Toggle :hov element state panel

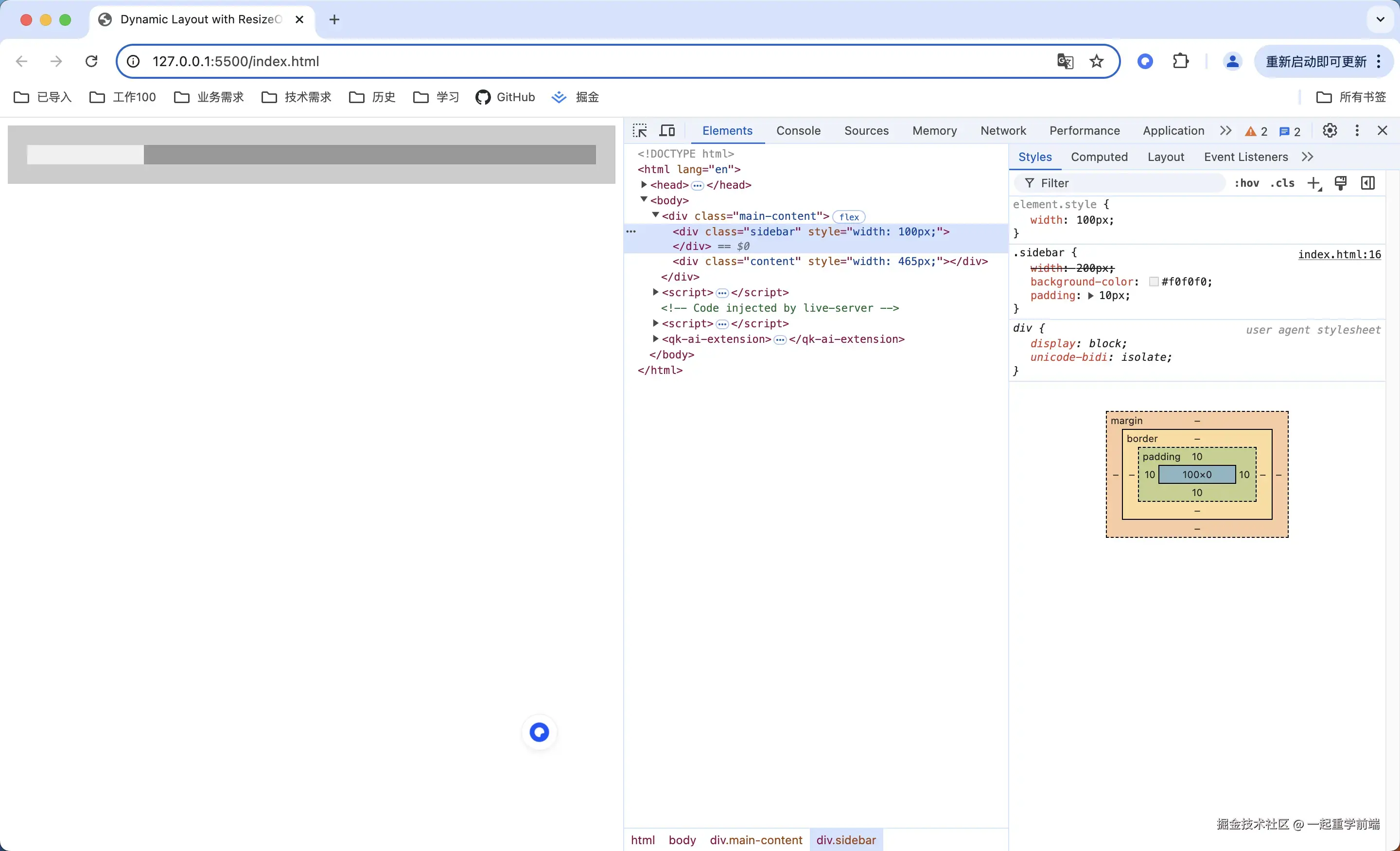[x=1246, y=183]
